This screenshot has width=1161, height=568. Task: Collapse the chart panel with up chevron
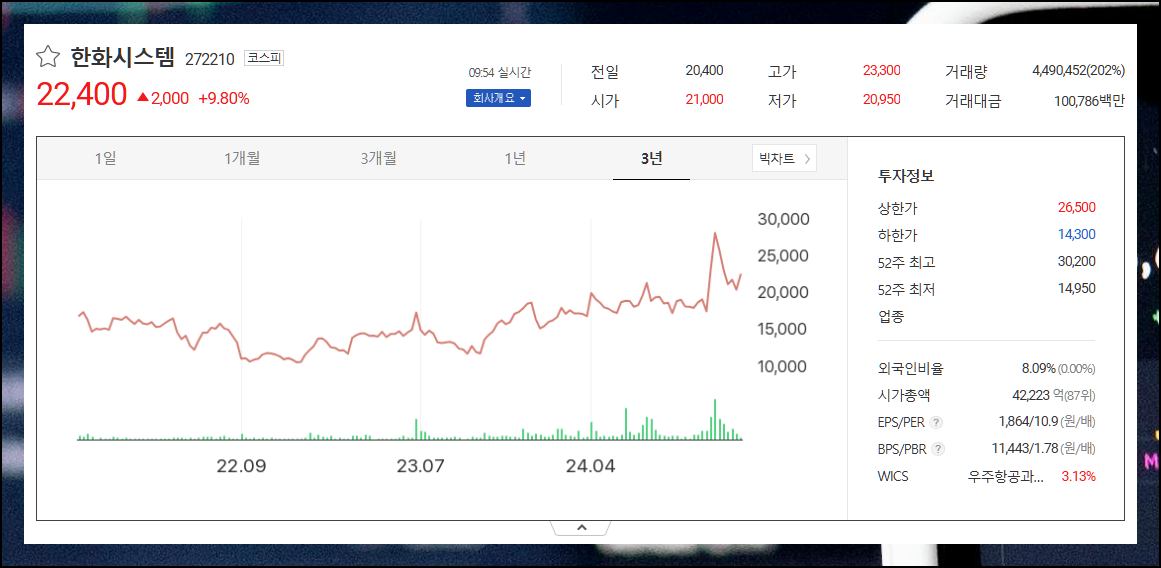tap(581, 527)
